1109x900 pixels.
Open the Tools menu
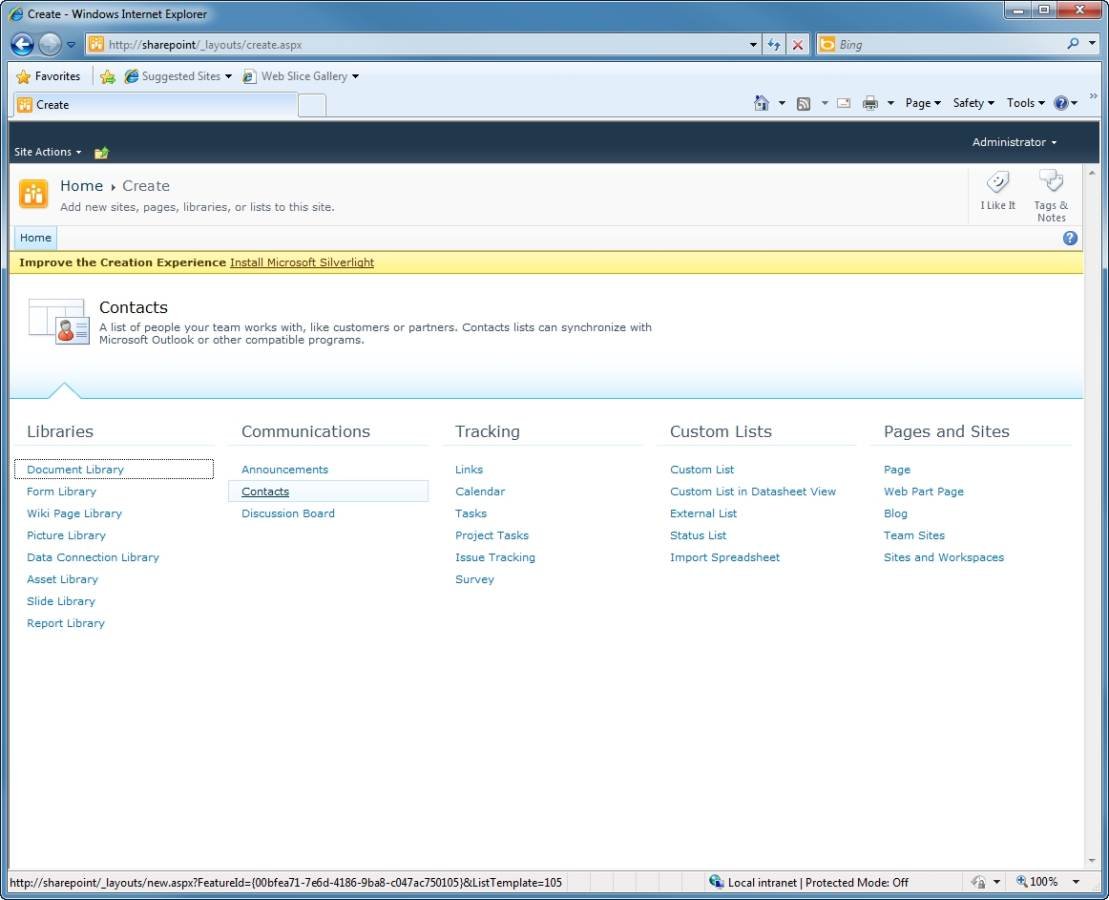1025,103
